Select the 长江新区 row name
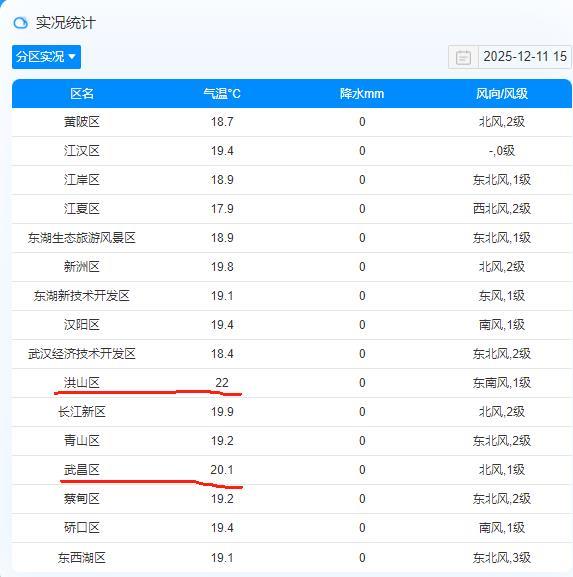The height and width of the screenshot is (577, 573). 82,412
